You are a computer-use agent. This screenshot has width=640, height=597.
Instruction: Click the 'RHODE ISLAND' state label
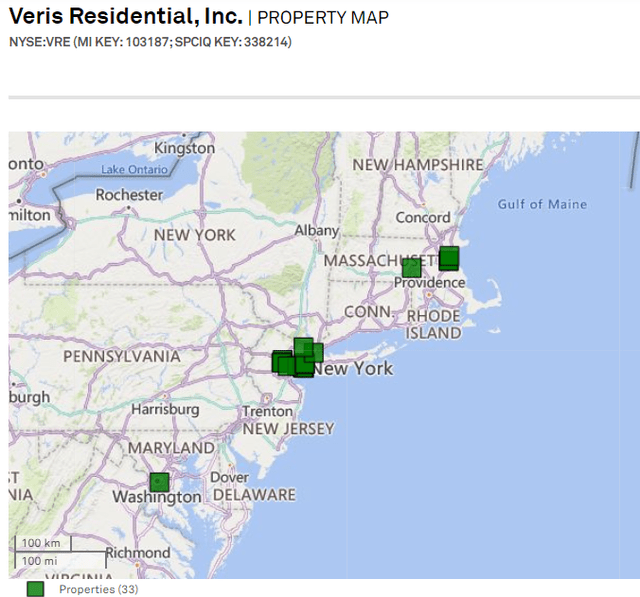point(433,324)
